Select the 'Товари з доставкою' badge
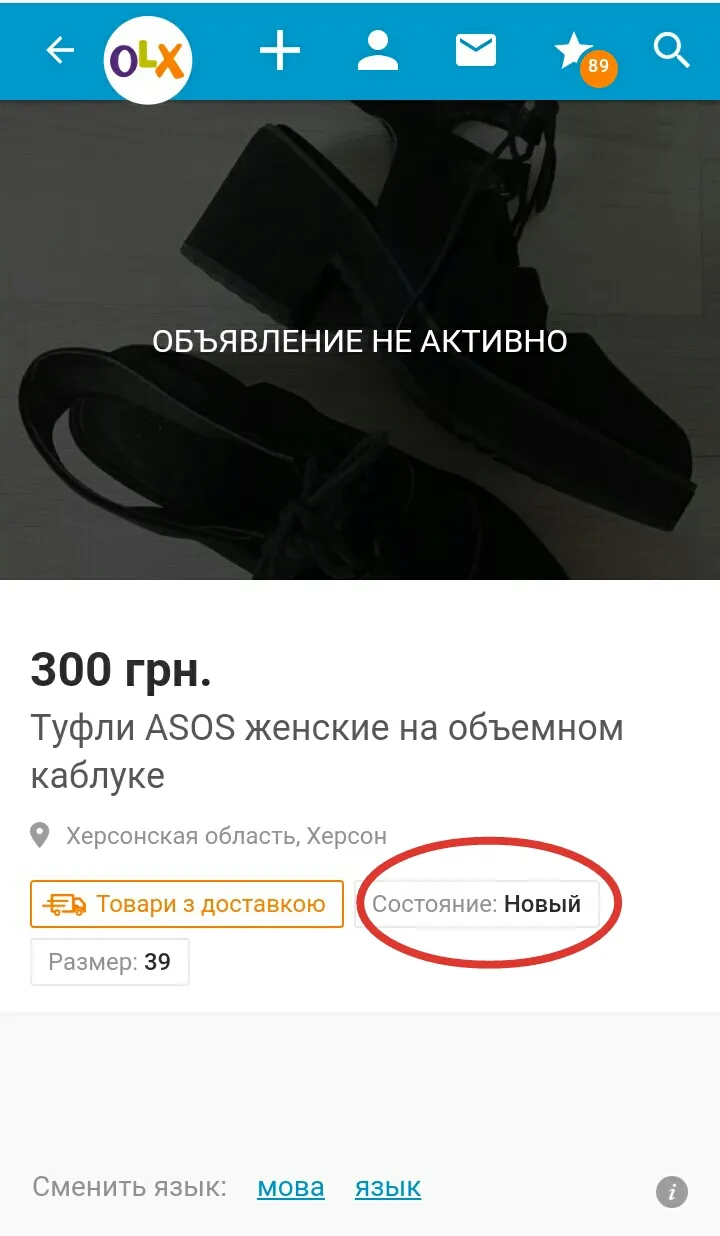 187,904
